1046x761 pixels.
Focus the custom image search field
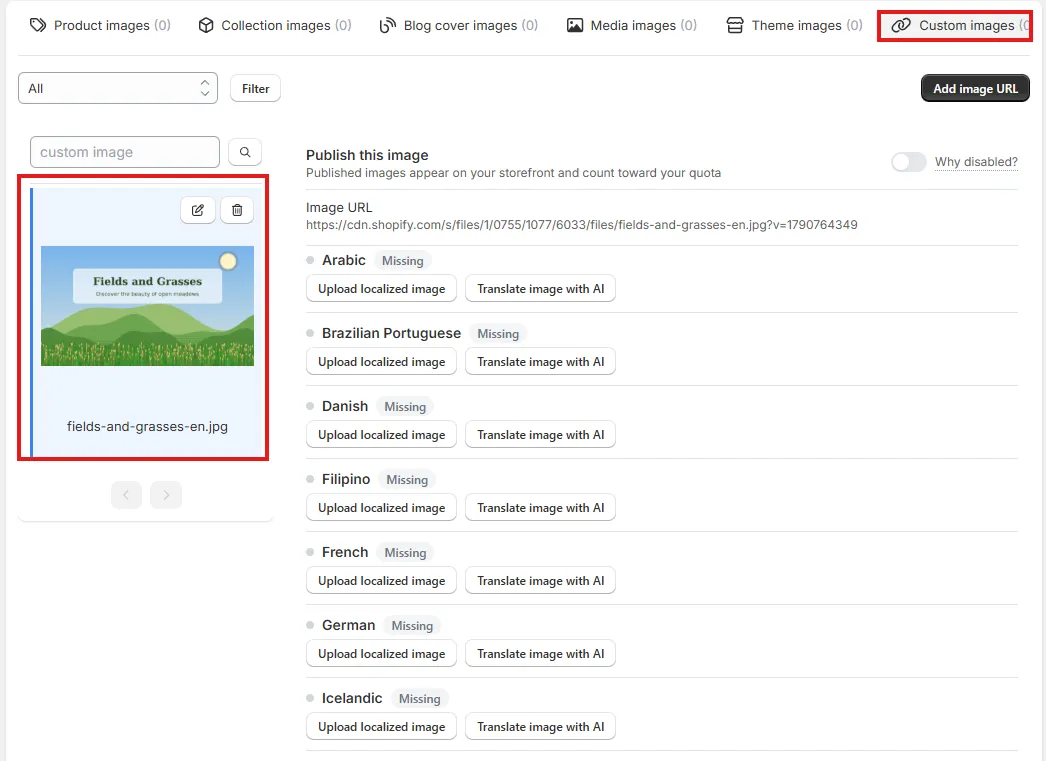(125, 152)
